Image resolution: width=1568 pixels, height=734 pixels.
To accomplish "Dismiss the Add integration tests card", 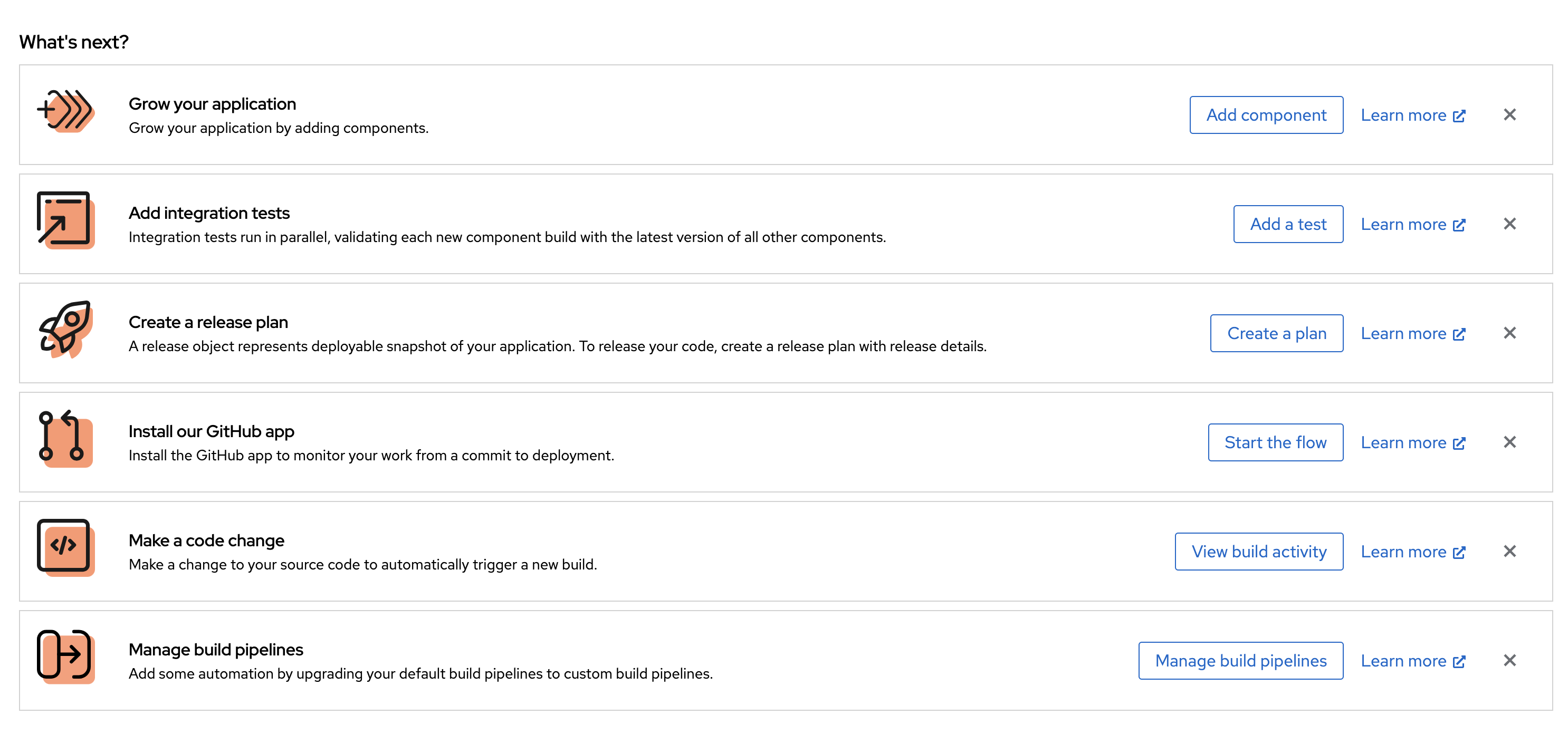I will pyautogui.click(x=1509, y=224).
